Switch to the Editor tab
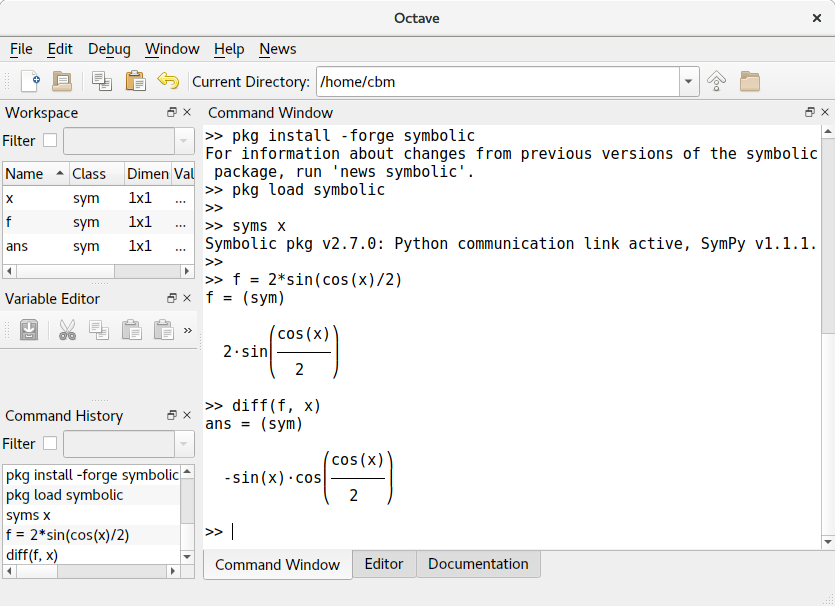 [384, 564]
